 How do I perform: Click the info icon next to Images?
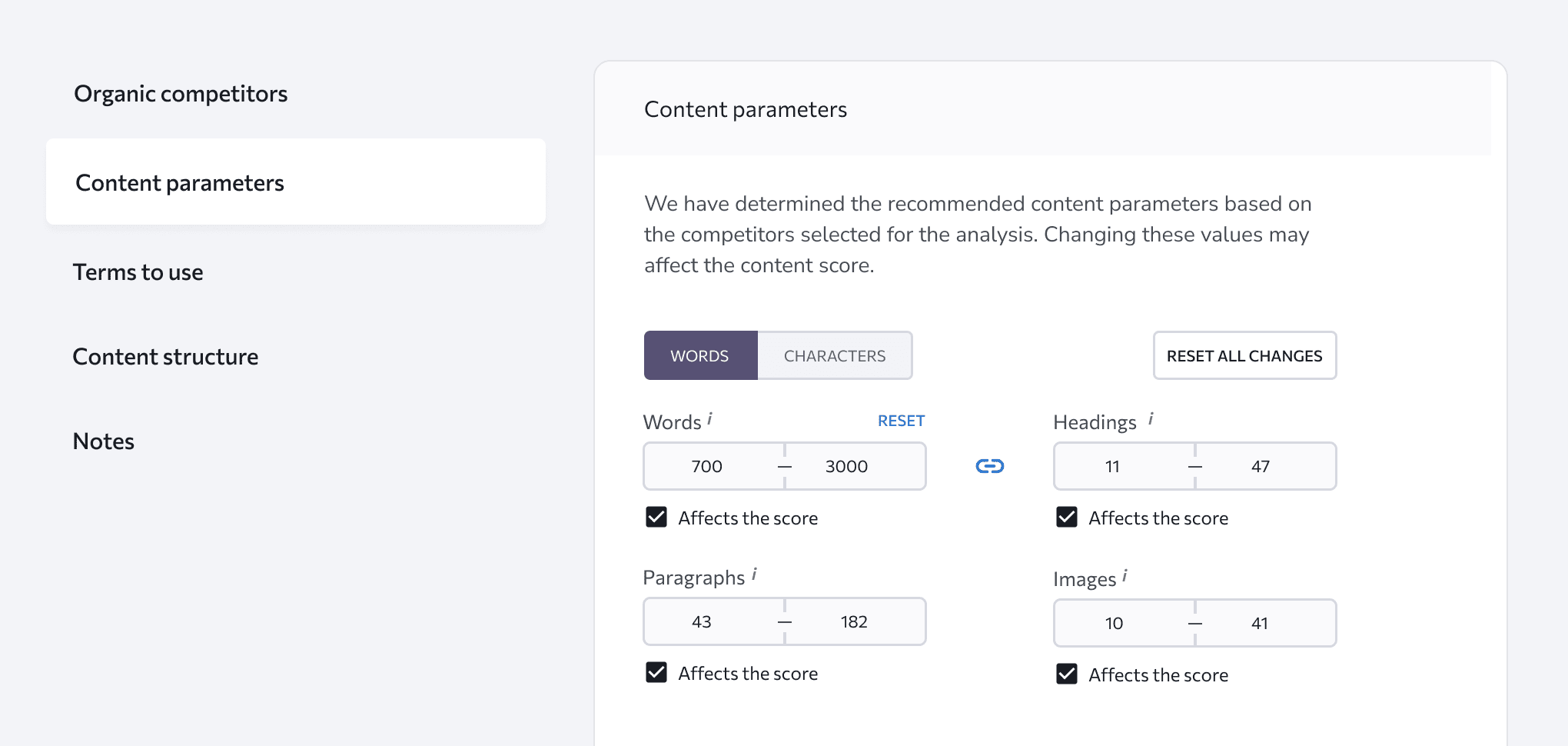coord(1125,576)
